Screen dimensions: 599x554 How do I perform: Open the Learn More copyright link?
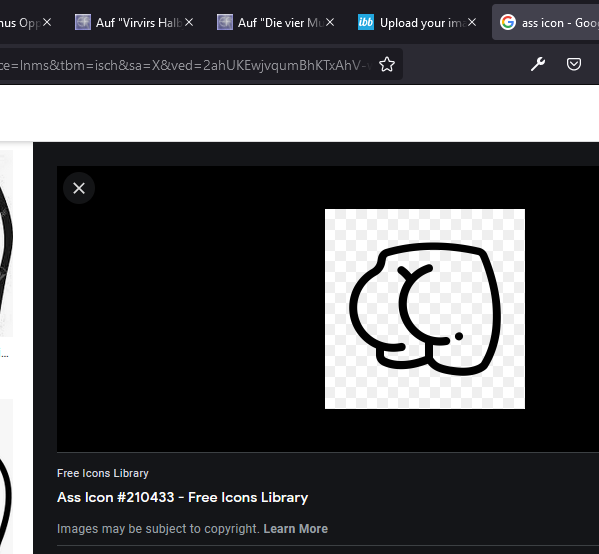[x=296, y=529]
